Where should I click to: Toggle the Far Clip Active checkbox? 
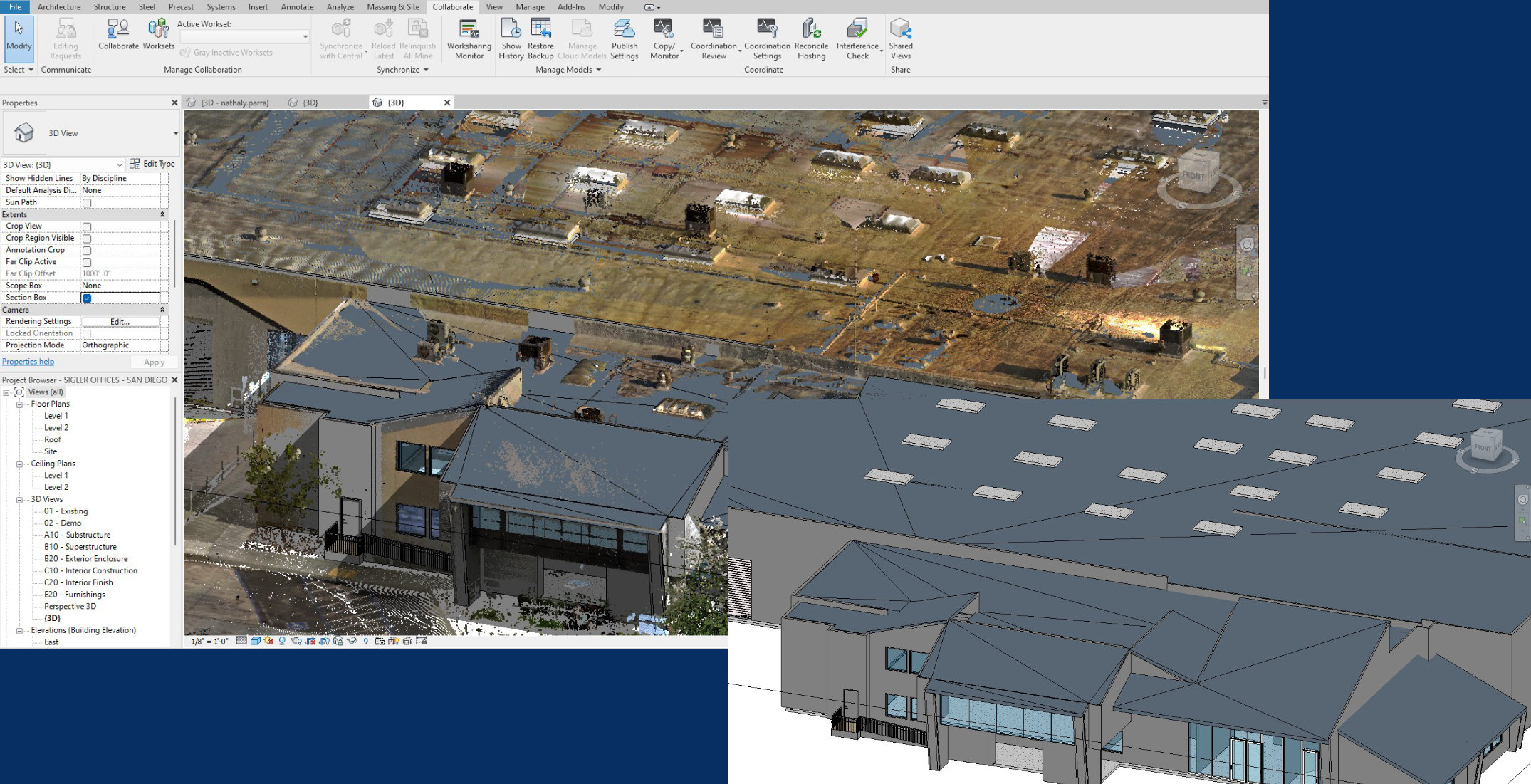87,263
